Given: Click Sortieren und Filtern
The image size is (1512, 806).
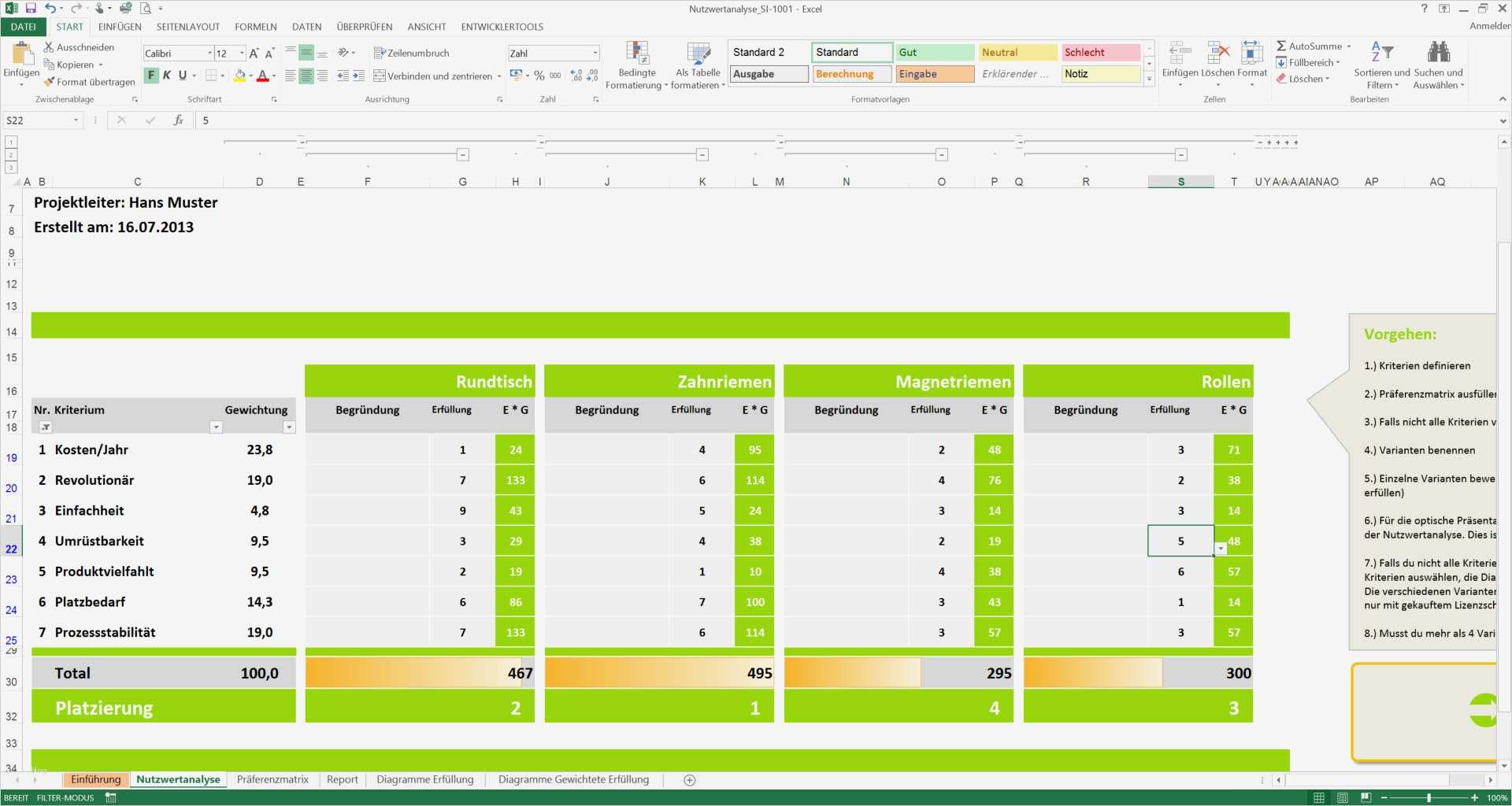Looking at the screenshot, I should (x=1382, y=67).
